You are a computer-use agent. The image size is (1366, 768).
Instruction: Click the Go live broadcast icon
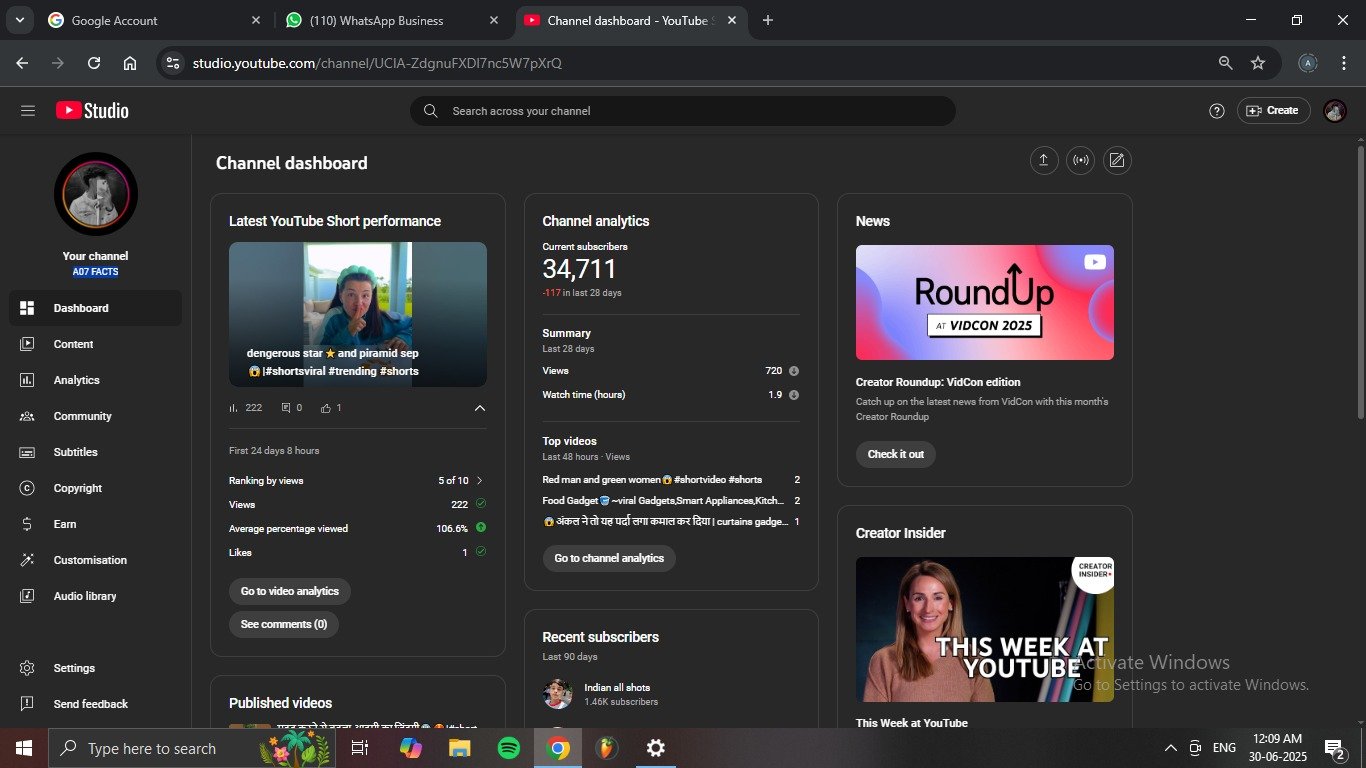pyautogui.click(x=1081, y=160)
